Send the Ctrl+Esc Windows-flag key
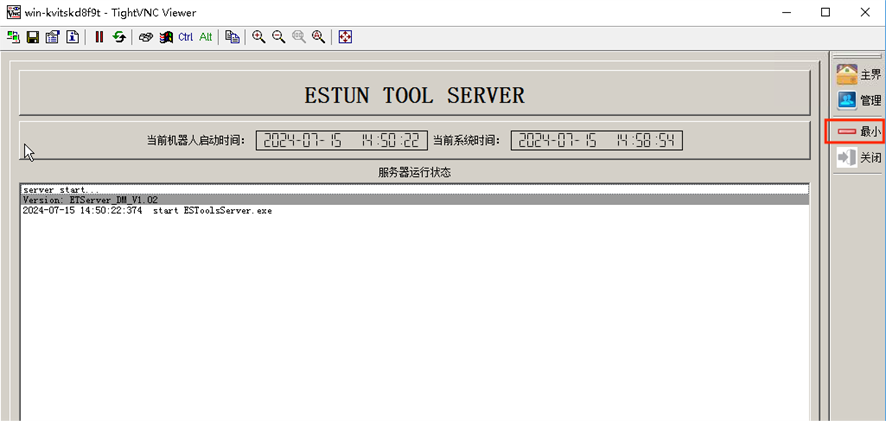 (x=165, y=37)
